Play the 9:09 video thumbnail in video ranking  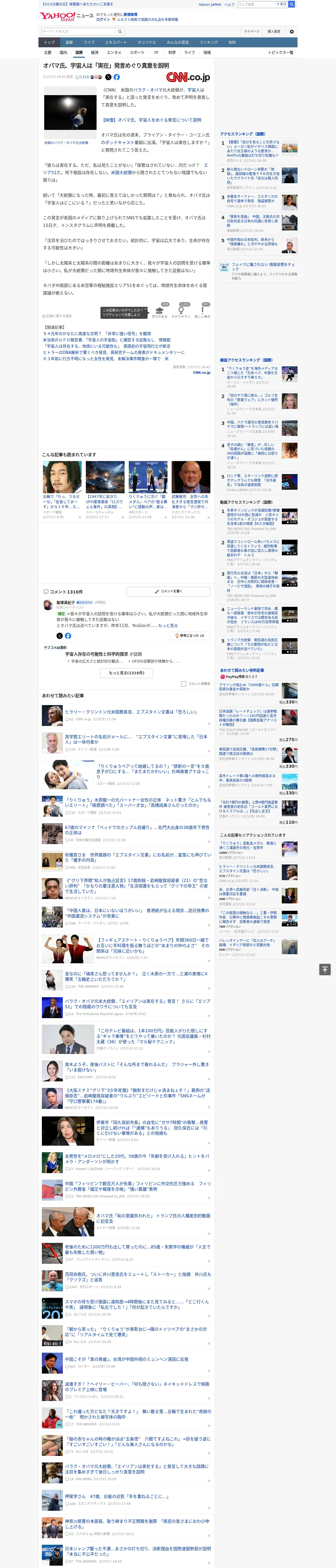(x=290, y=517)
